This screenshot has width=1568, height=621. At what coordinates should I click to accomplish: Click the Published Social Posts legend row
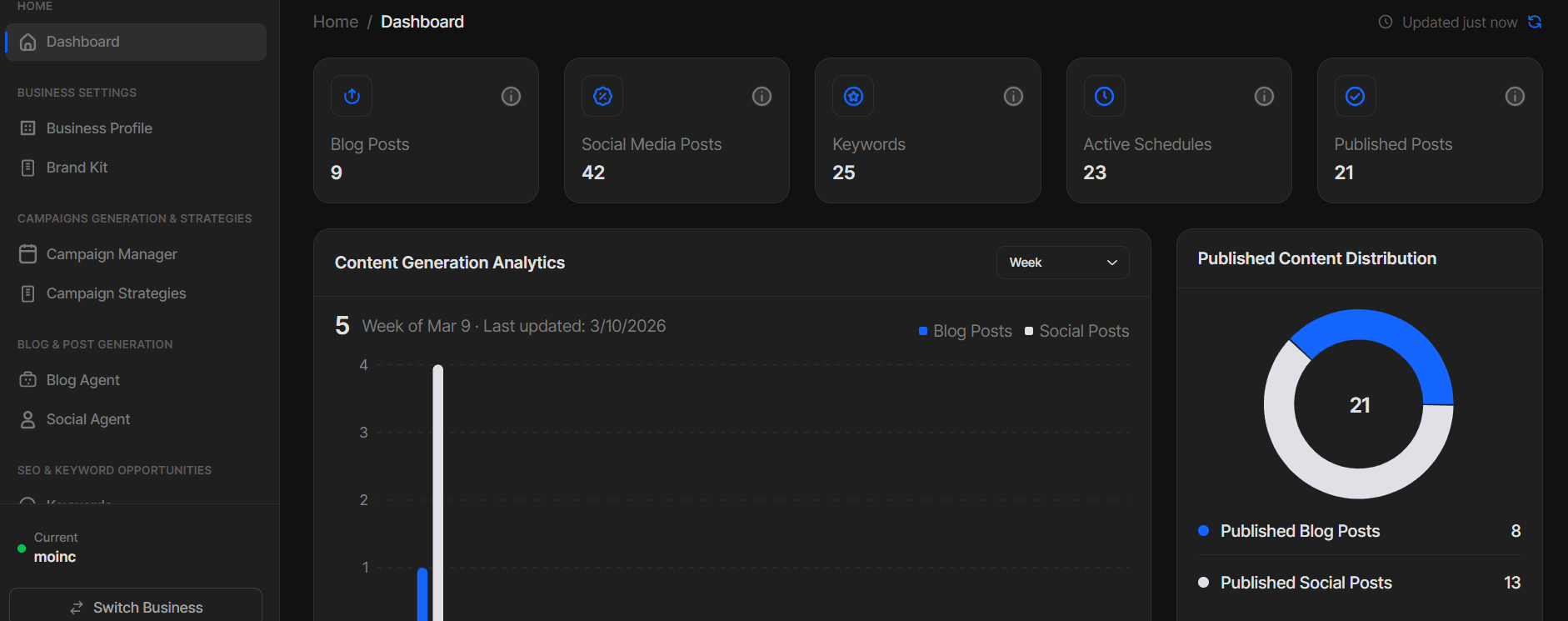tap(1359, 583)
